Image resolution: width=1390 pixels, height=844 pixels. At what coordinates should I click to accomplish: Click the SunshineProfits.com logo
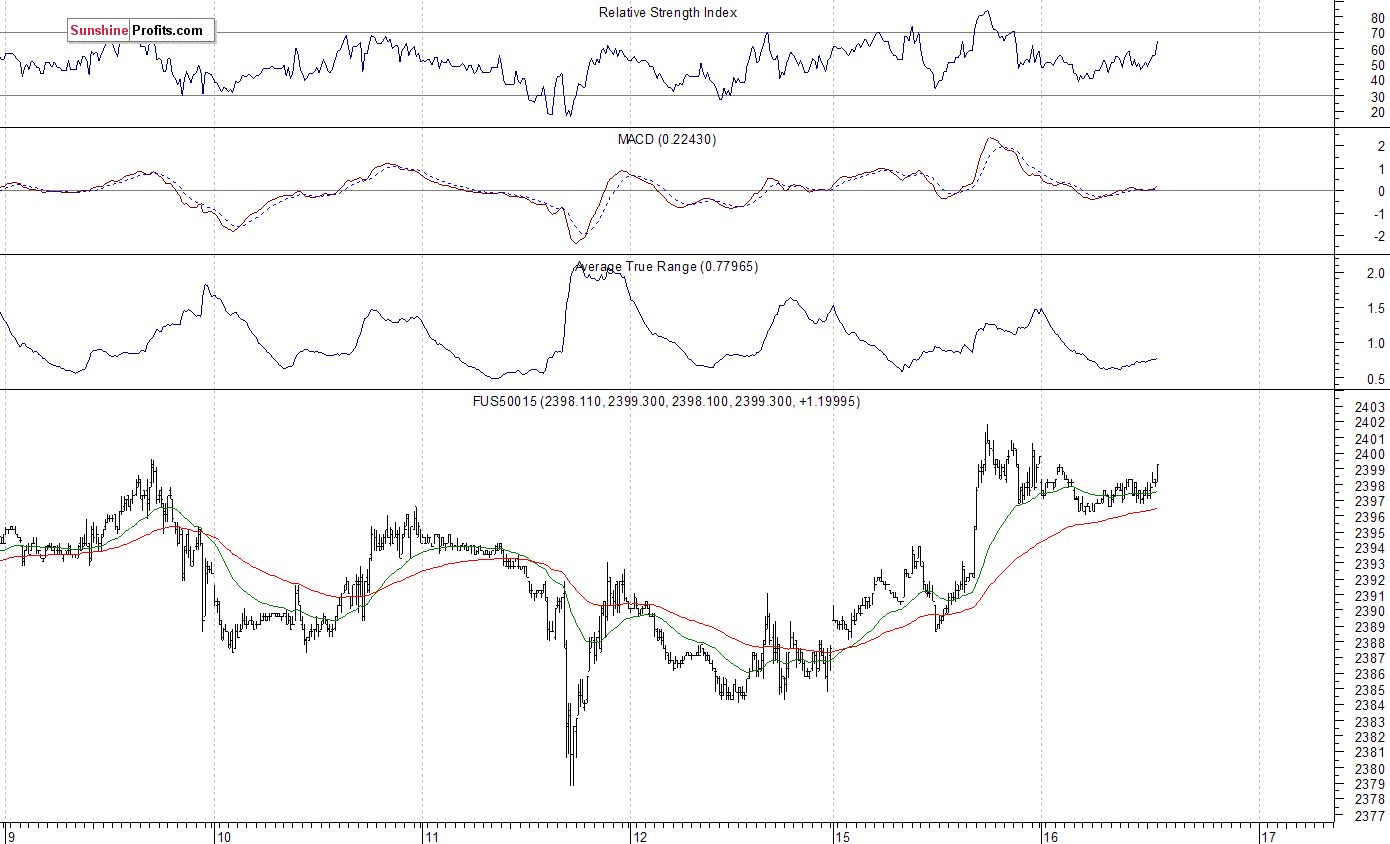pos(141,31)
